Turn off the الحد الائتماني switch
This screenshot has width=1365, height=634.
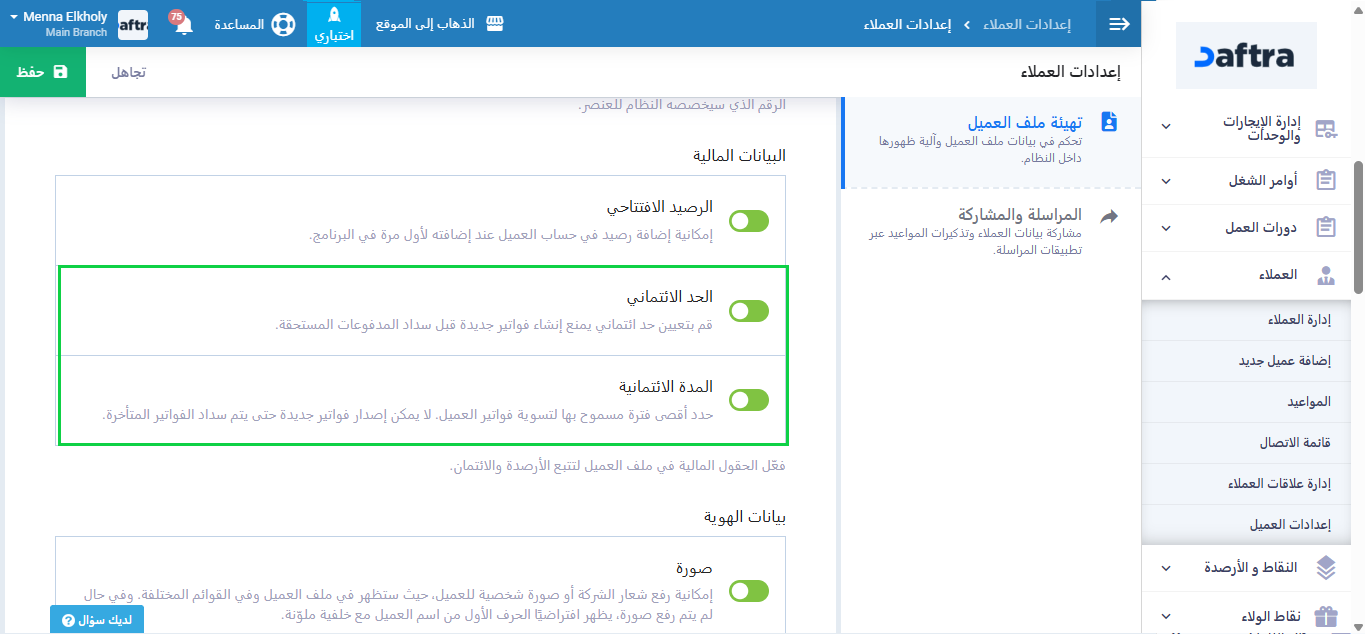click(x=749, y=311)
